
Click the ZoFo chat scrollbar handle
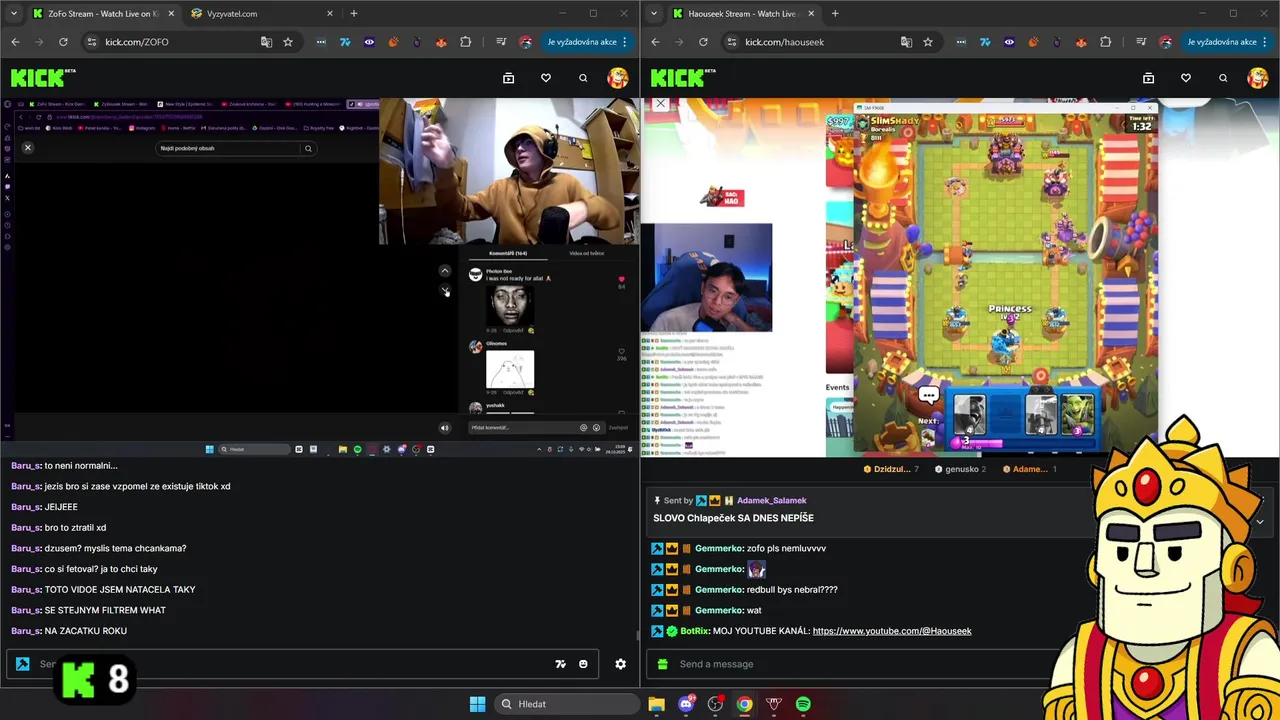pos(637,634)
